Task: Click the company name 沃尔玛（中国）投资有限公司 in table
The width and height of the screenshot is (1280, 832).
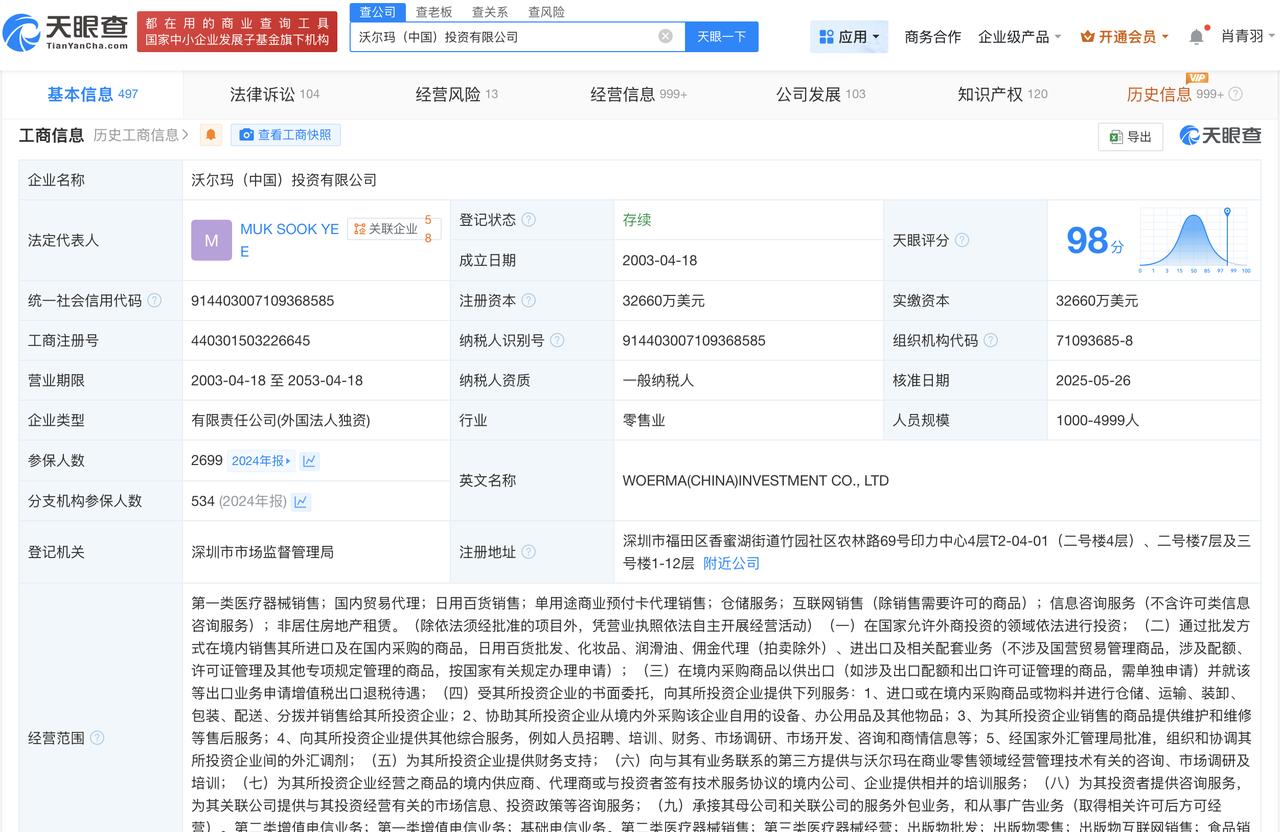Action: point(284,180)
